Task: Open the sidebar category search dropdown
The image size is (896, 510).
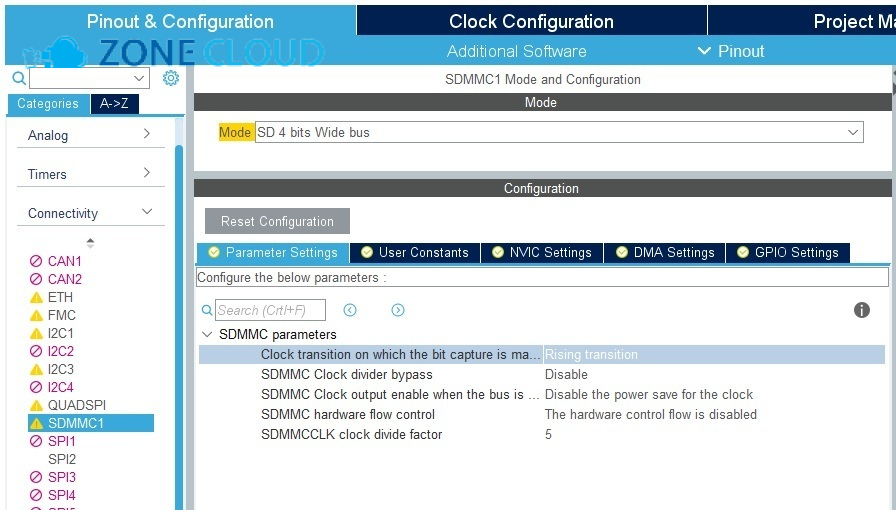Action: 139,78
